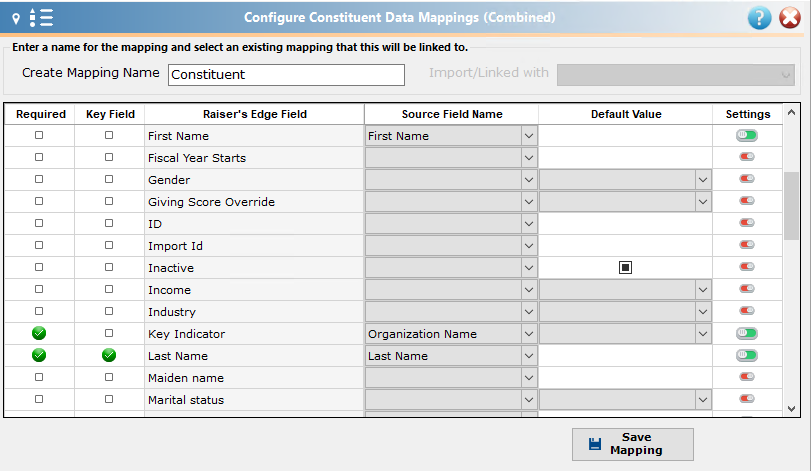Check the Key Field box for ID
This screenshot has width=811, height=471.
click(x=109, y=223)
